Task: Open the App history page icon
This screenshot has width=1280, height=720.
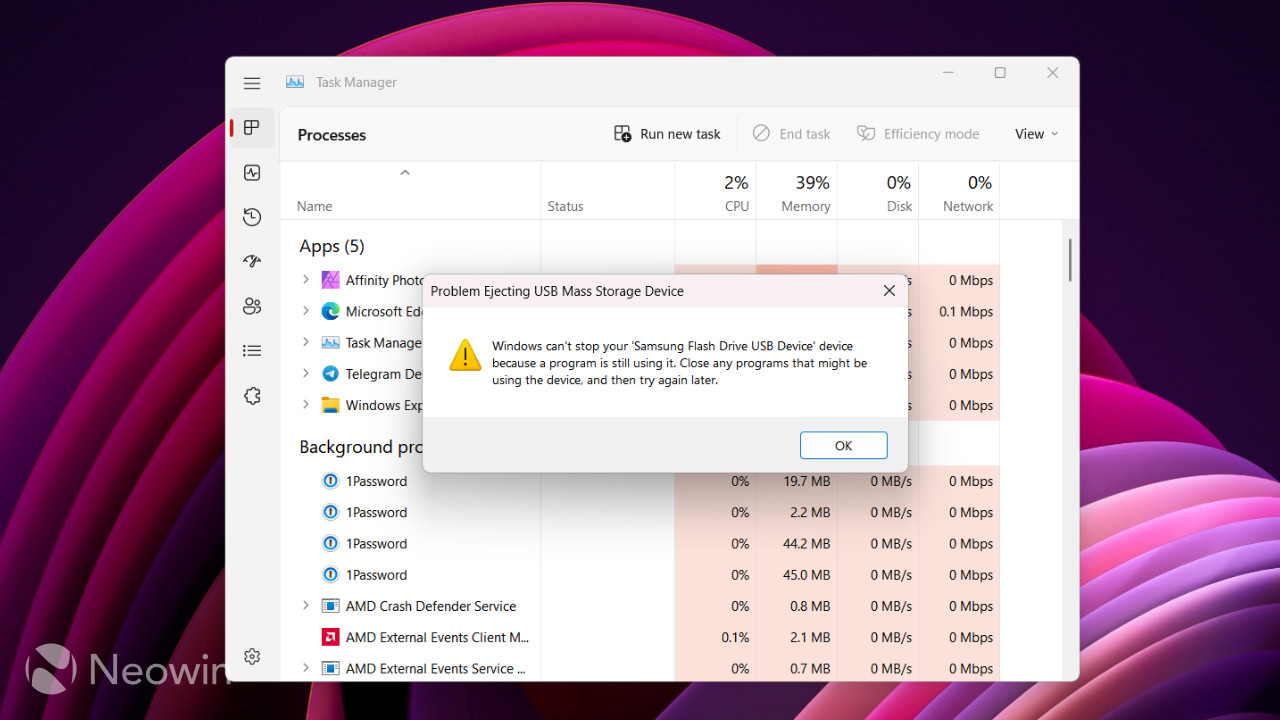Action: pyautogui.click(x=252, y=217)
